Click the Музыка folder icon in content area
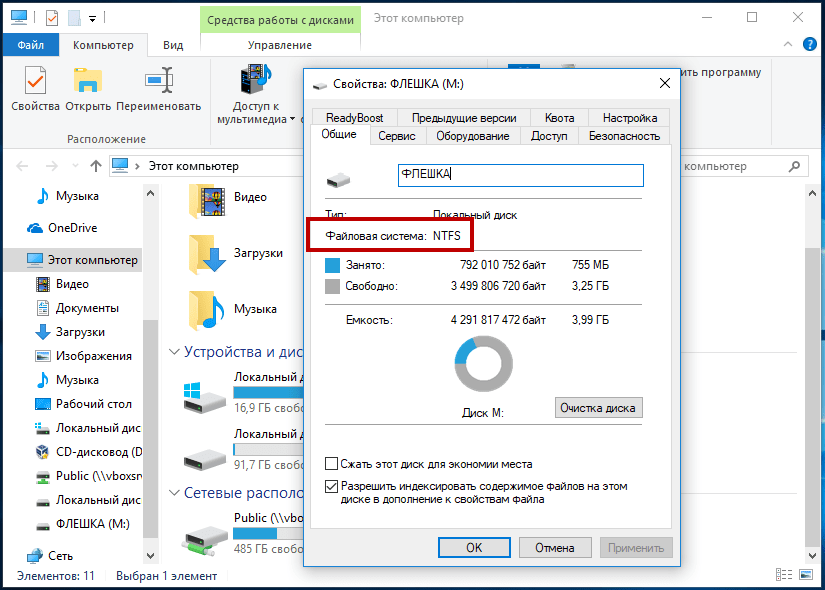Screen dimensions: 825x590 (x=207, y=310)
